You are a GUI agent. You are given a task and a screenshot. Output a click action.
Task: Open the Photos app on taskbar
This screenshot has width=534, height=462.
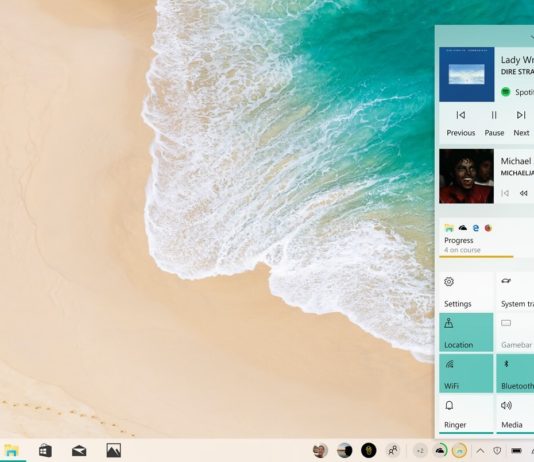click(113, 450)
